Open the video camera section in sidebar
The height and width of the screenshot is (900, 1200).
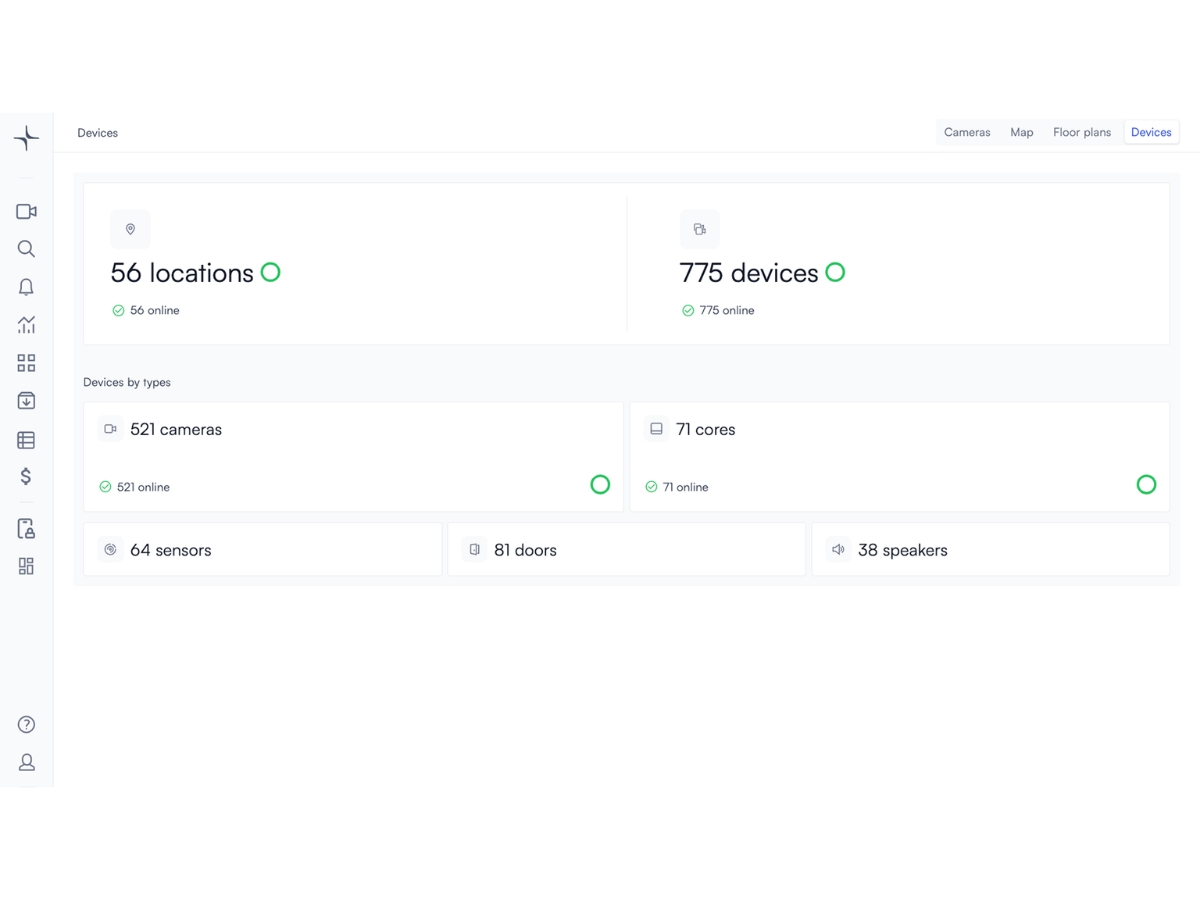click(x=26, y=212)
